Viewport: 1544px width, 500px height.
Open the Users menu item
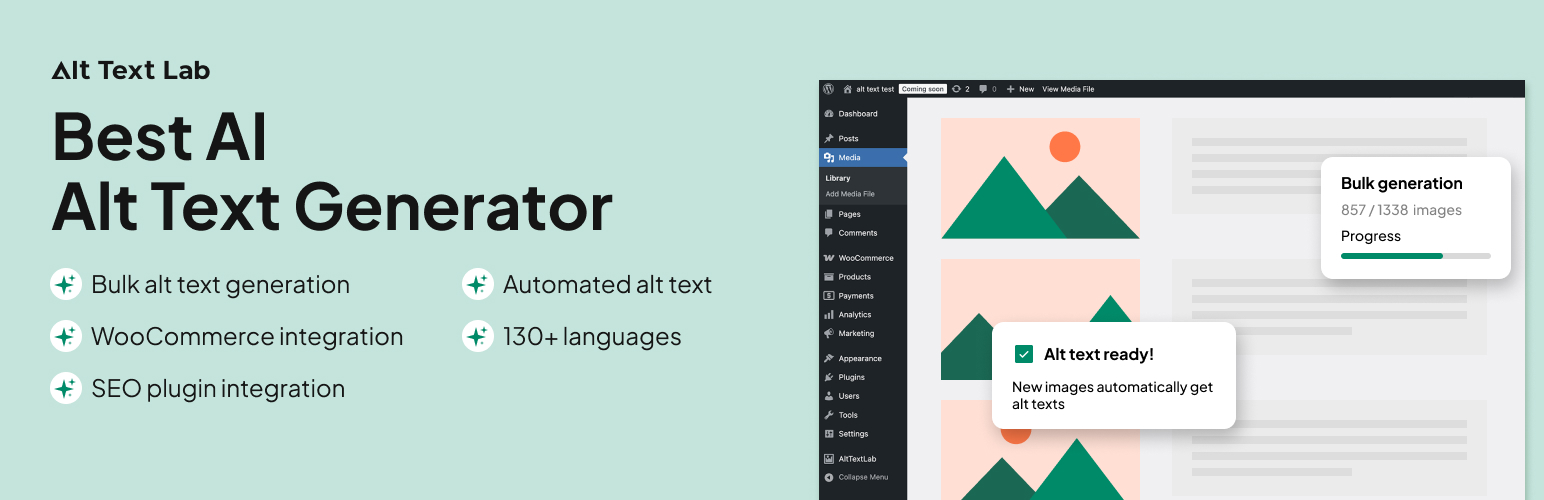863,396
